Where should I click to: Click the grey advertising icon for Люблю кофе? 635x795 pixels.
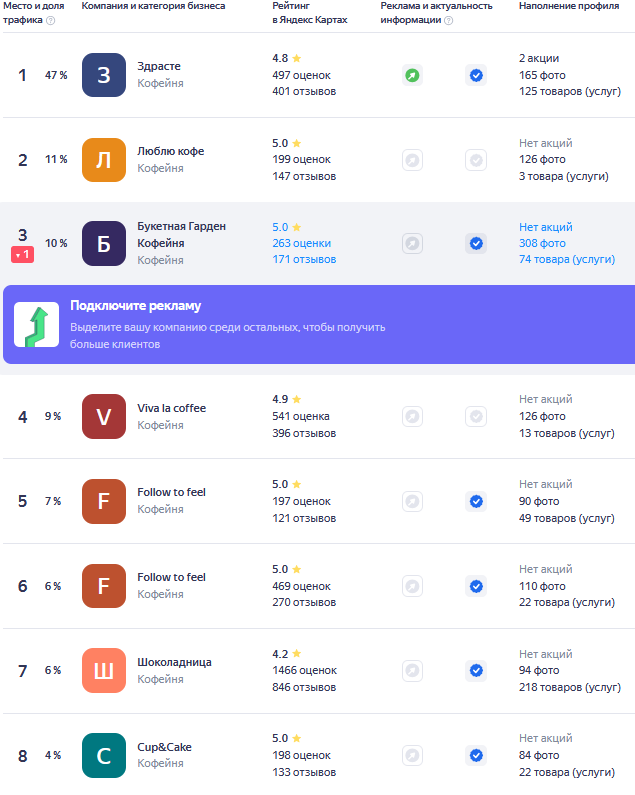click(x=412, y=160)
